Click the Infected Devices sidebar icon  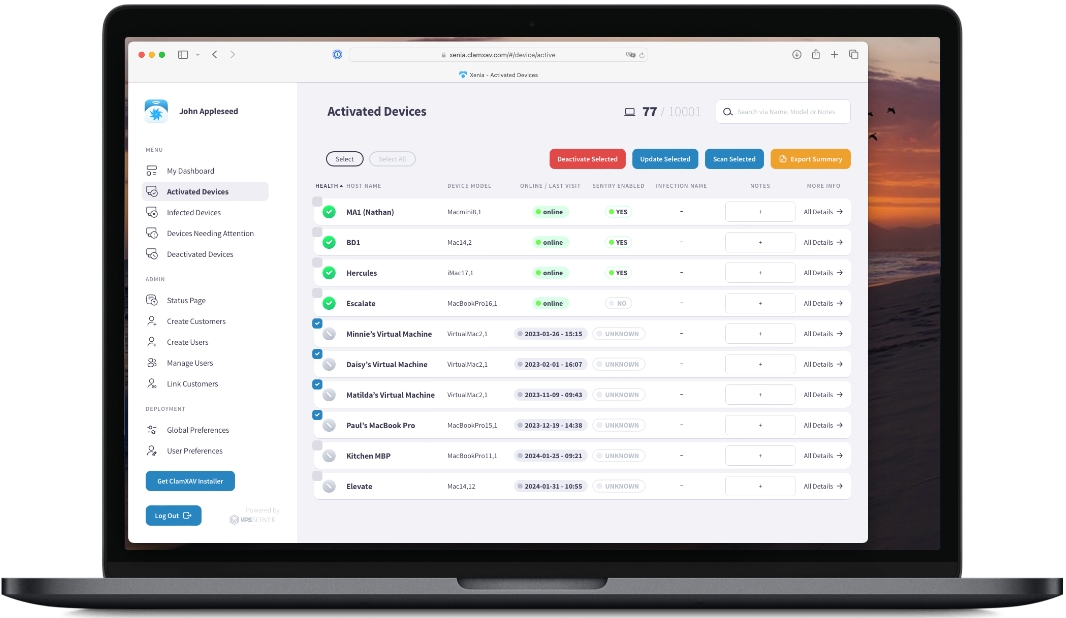[x=152, y=213]
